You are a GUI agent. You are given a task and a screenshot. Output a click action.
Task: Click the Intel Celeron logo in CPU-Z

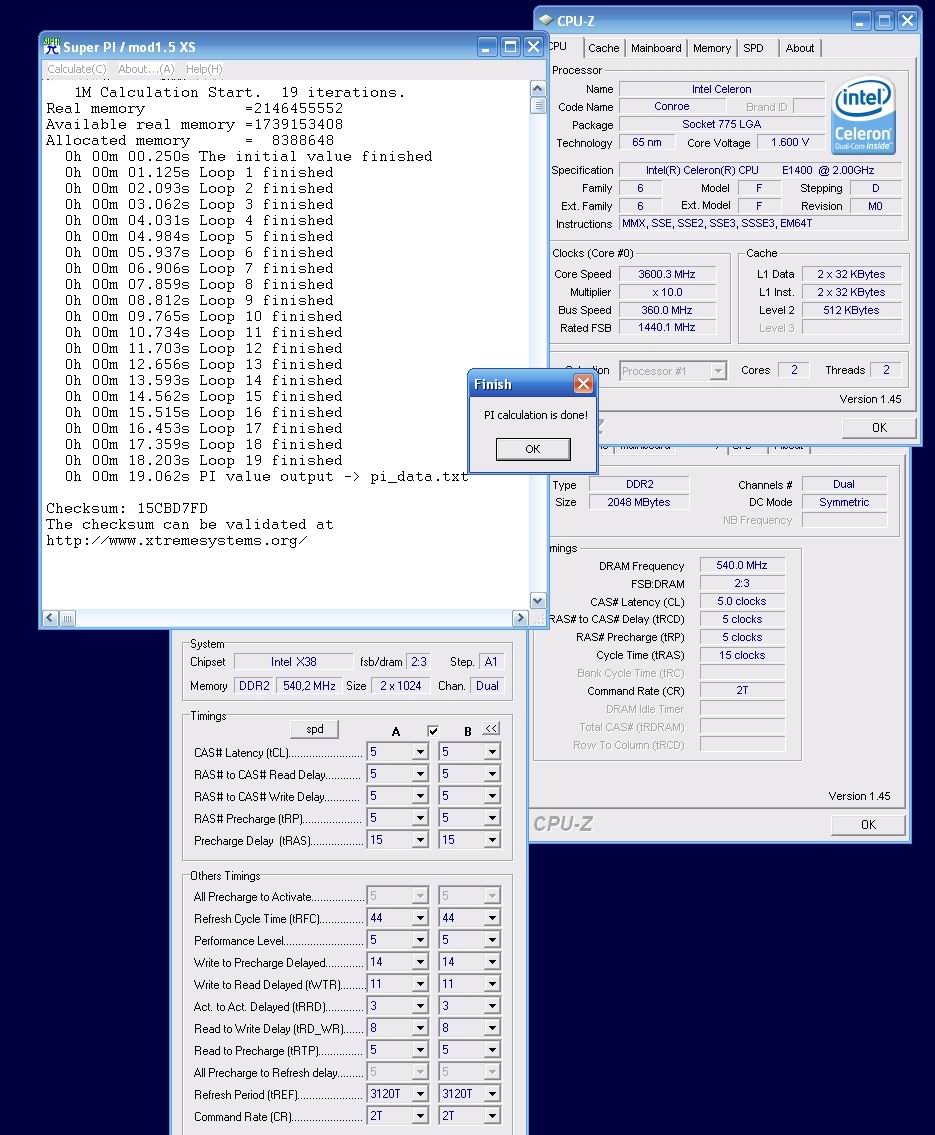(x=863, y=114)
